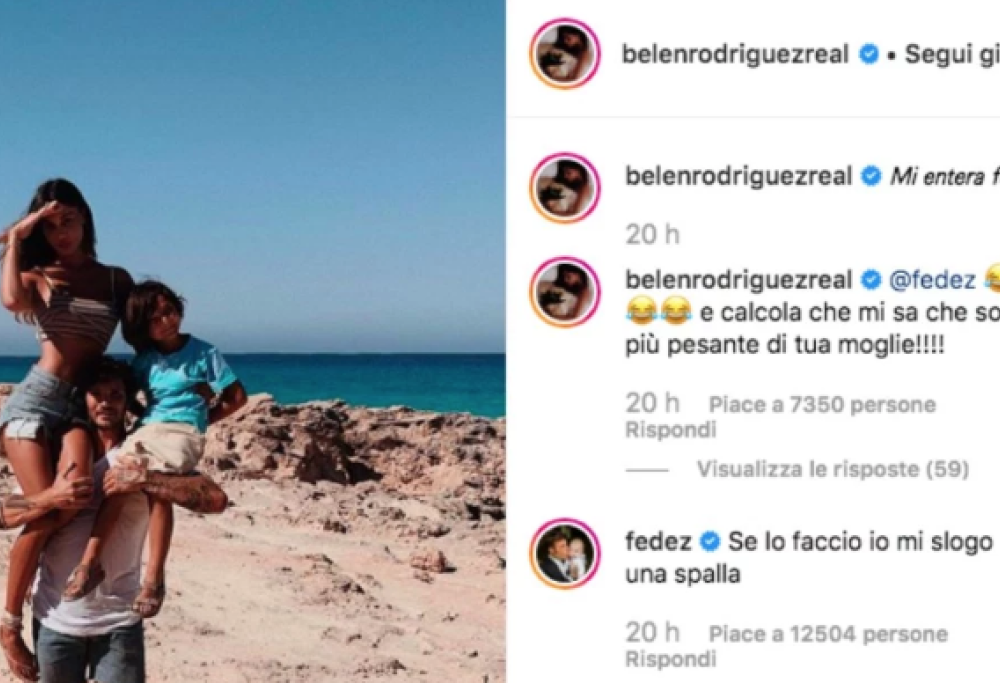Click the beach photo of the post
This screenshot has width=1000, height=683.
(x=253, y=342)
